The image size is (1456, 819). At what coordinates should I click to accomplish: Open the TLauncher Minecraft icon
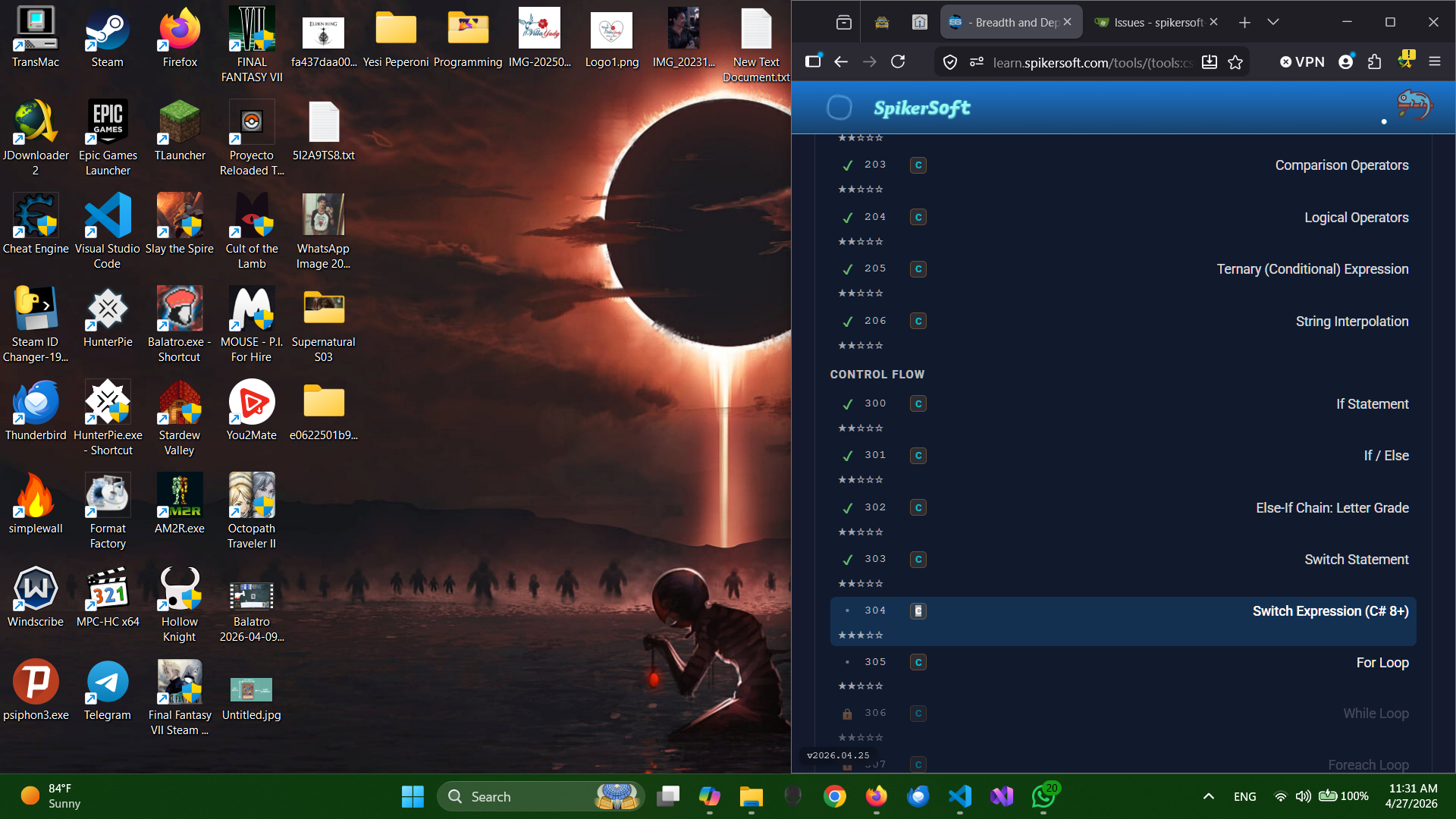[x=180, y=130]
